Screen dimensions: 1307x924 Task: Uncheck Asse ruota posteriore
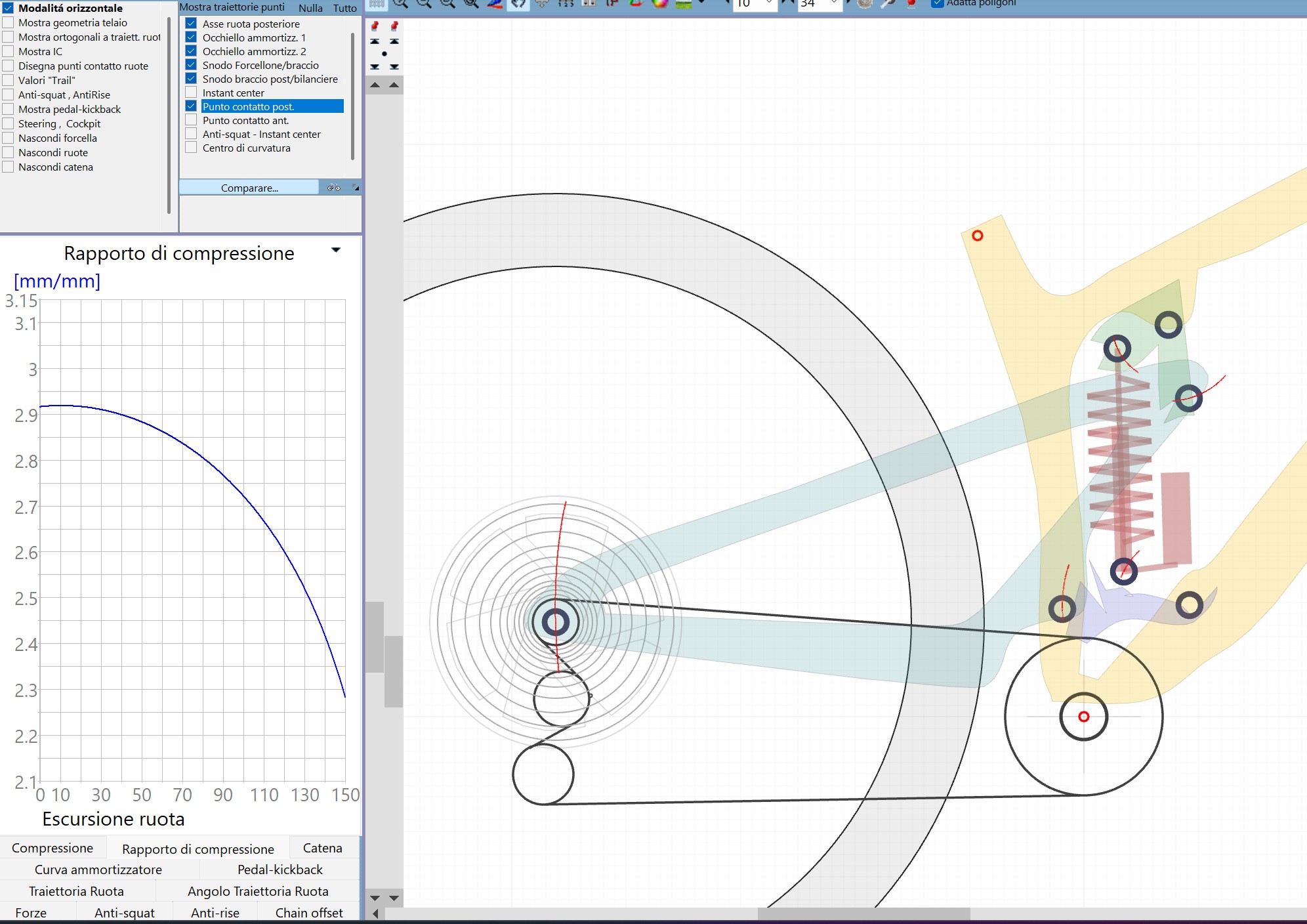click(x=191, y=24)
